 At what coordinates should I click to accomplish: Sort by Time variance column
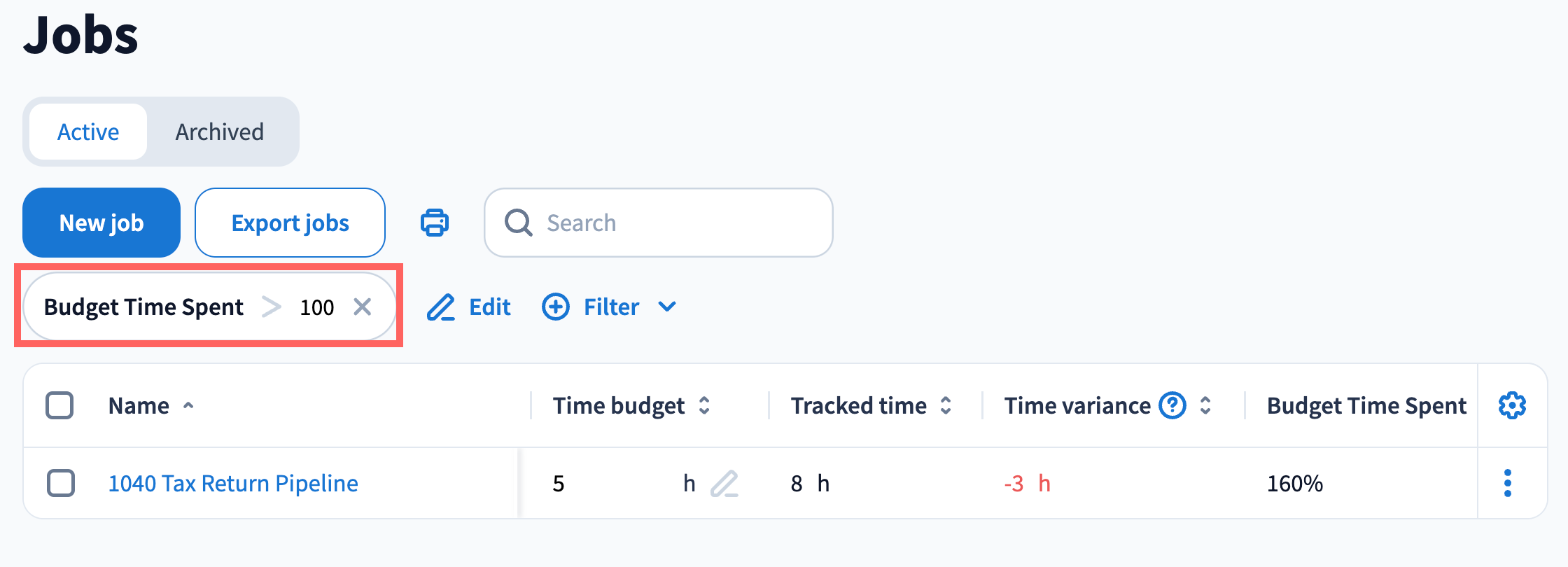pos(1205,405)
